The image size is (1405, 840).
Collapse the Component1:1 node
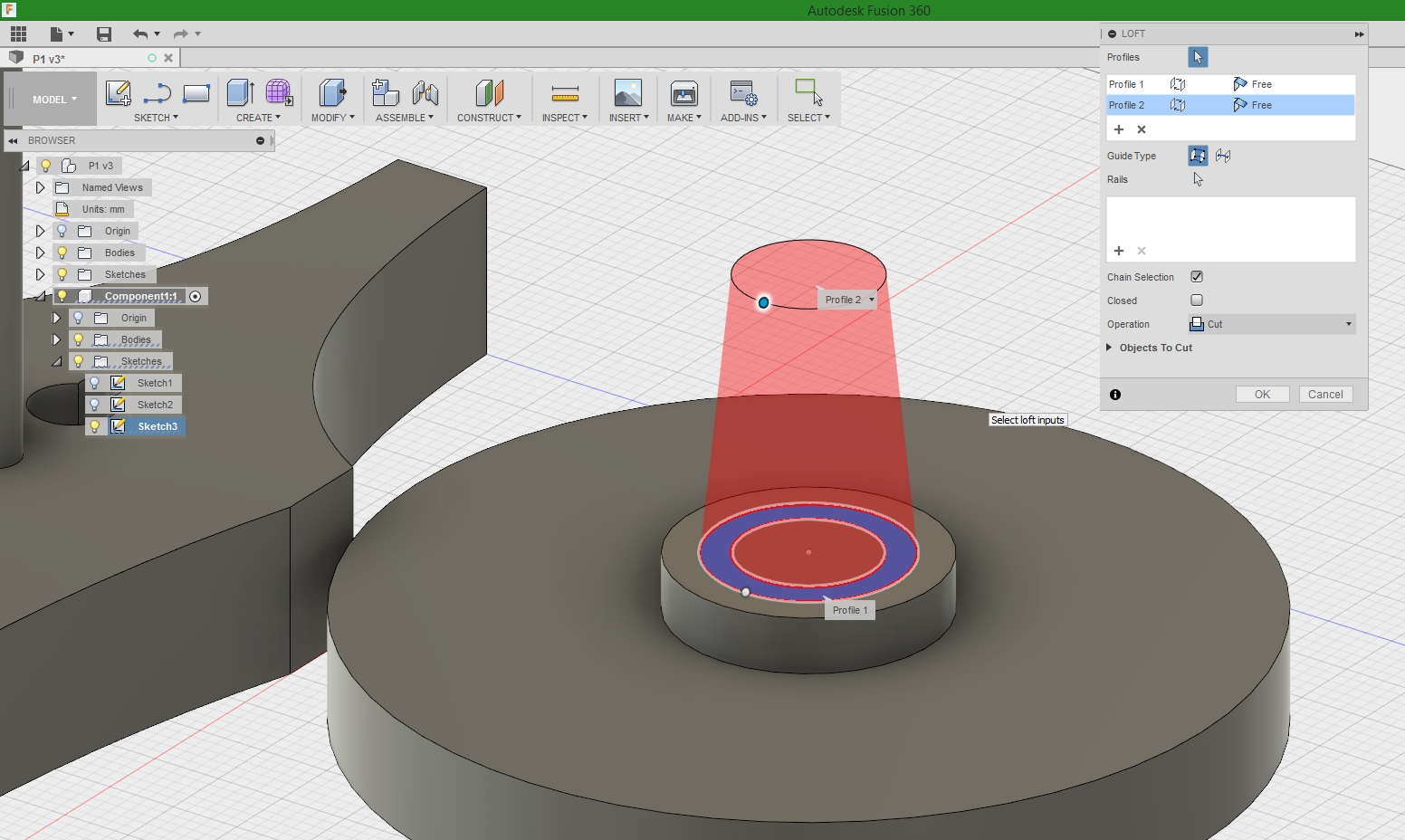[40, 296]
